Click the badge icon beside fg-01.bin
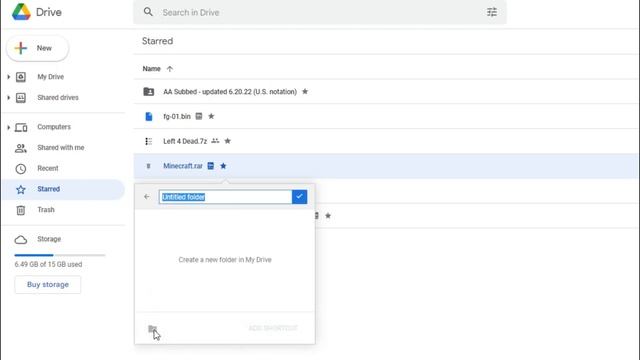Image resolution: width=640 pixels, height=360 pixels. tap(199, 116)
